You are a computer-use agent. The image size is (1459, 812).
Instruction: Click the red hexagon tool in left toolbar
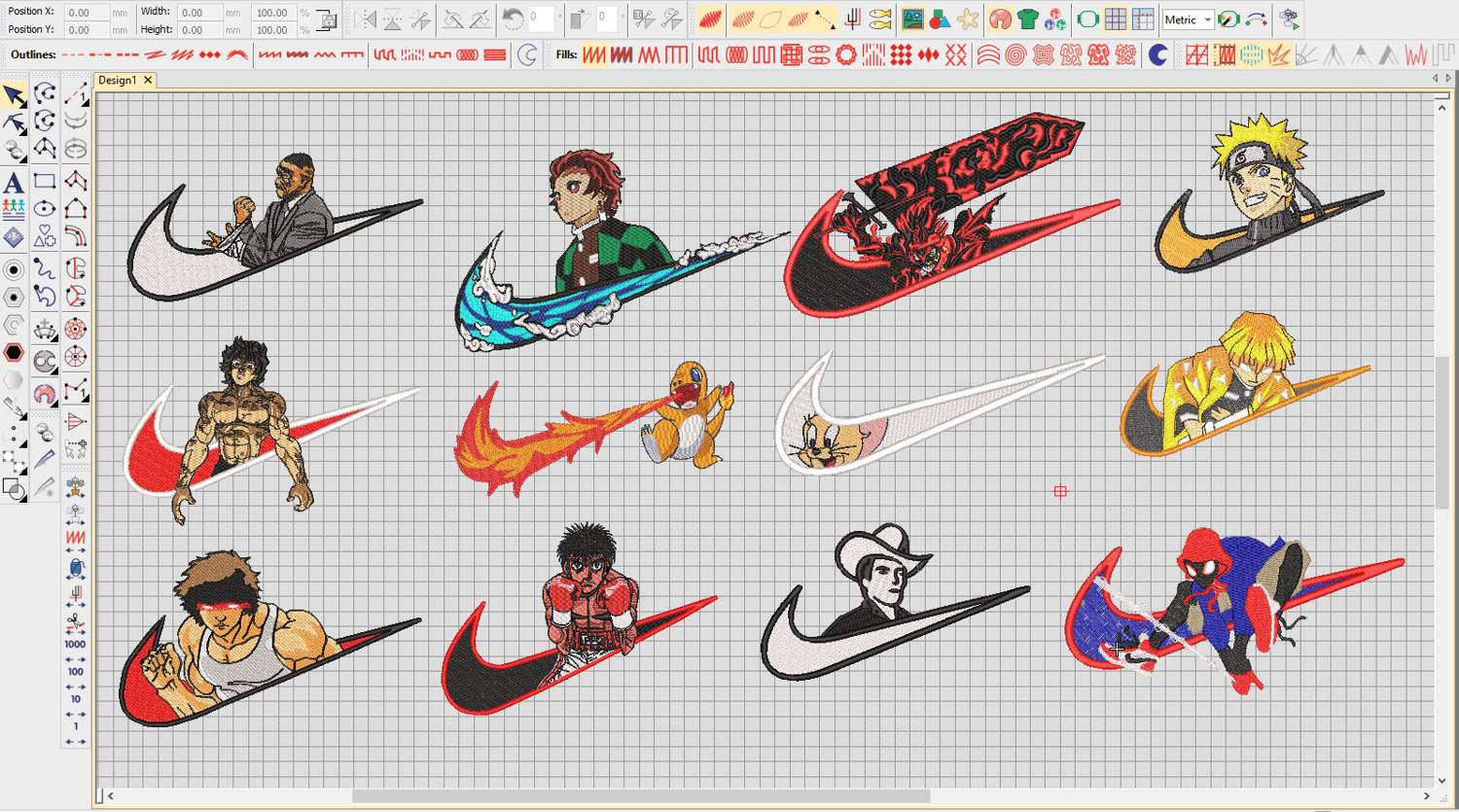coord(14,352)
